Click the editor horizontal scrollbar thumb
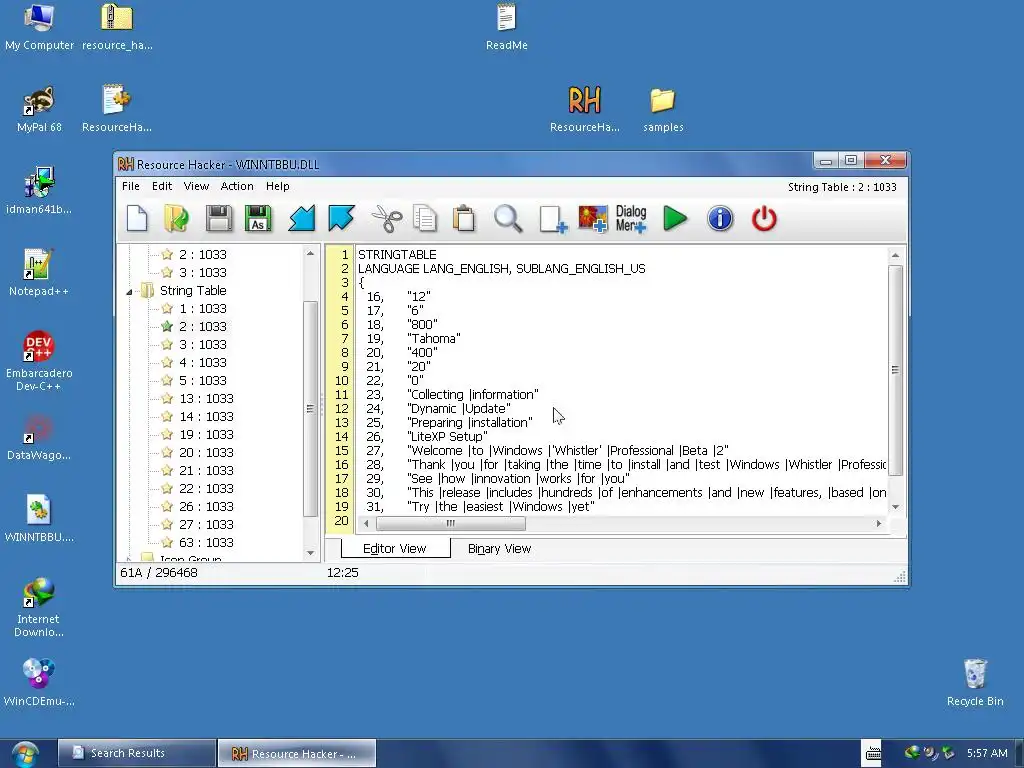1024x768 pixels. [451, 523]
